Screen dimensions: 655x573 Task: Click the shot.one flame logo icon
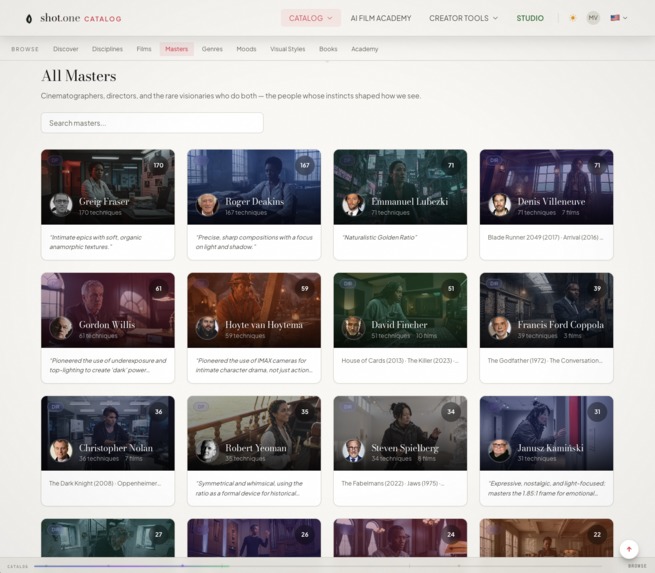29,19
